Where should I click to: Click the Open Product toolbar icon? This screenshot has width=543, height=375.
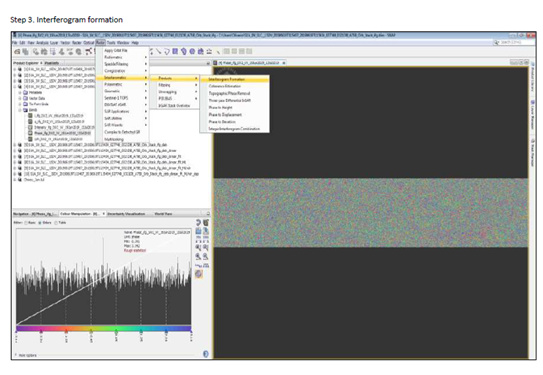[17, 52]
